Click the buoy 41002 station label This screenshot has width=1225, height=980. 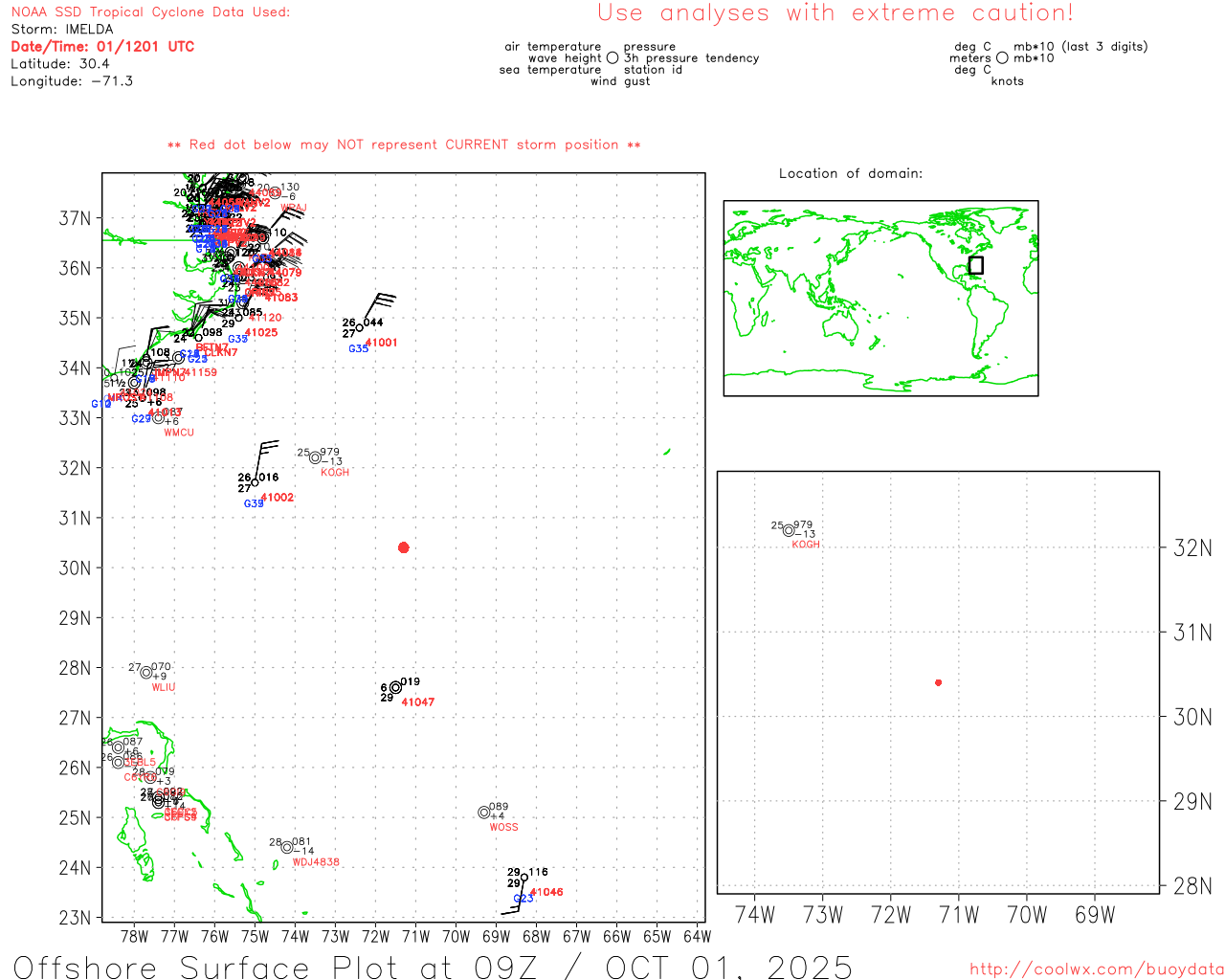(x=278, y=498)
